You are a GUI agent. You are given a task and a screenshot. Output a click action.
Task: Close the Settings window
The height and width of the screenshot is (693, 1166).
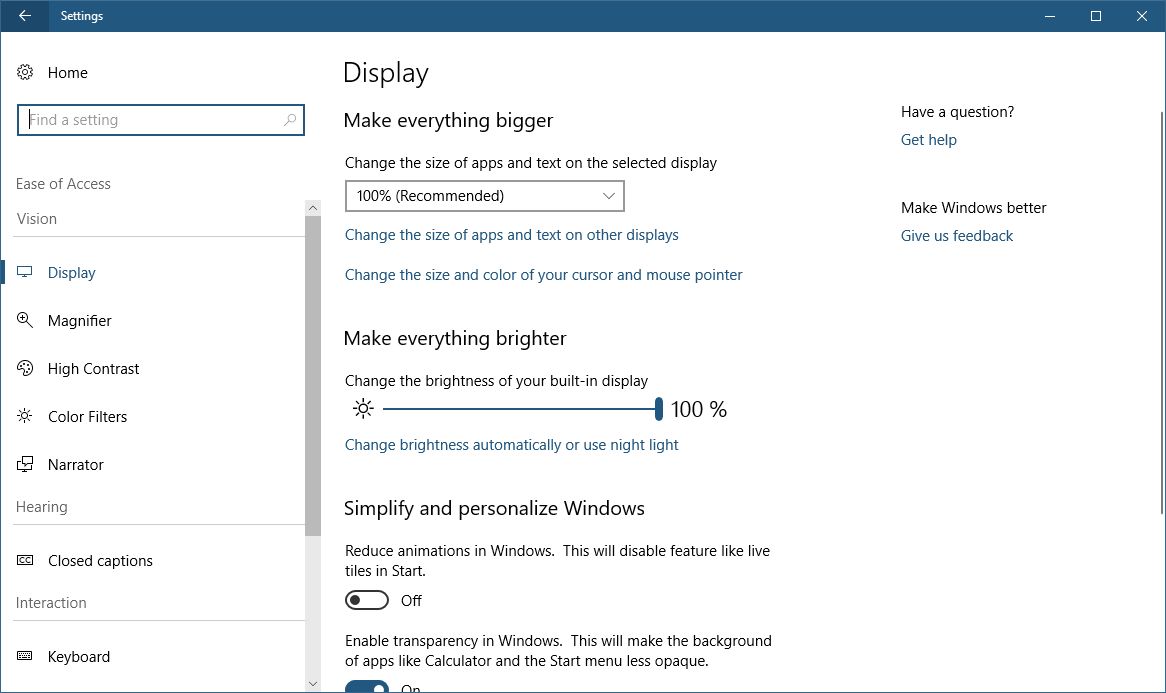(1142, 16)
